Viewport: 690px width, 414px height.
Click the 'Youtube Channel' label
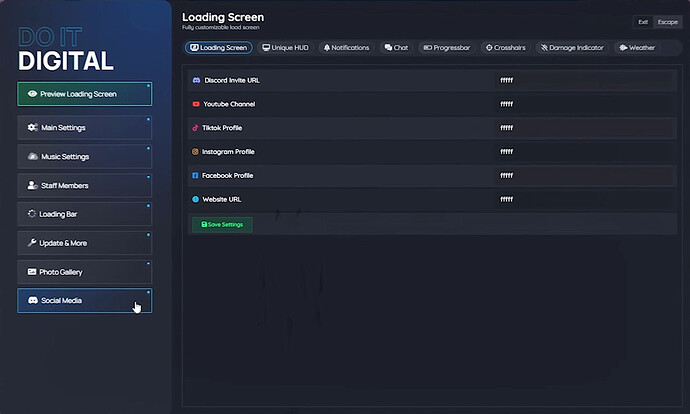tap(229, 104)
